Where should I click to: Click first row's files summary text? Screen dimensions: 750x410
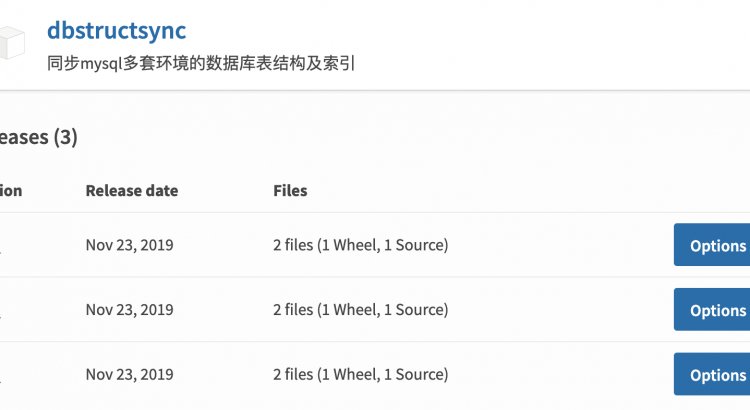click(360, 245)
